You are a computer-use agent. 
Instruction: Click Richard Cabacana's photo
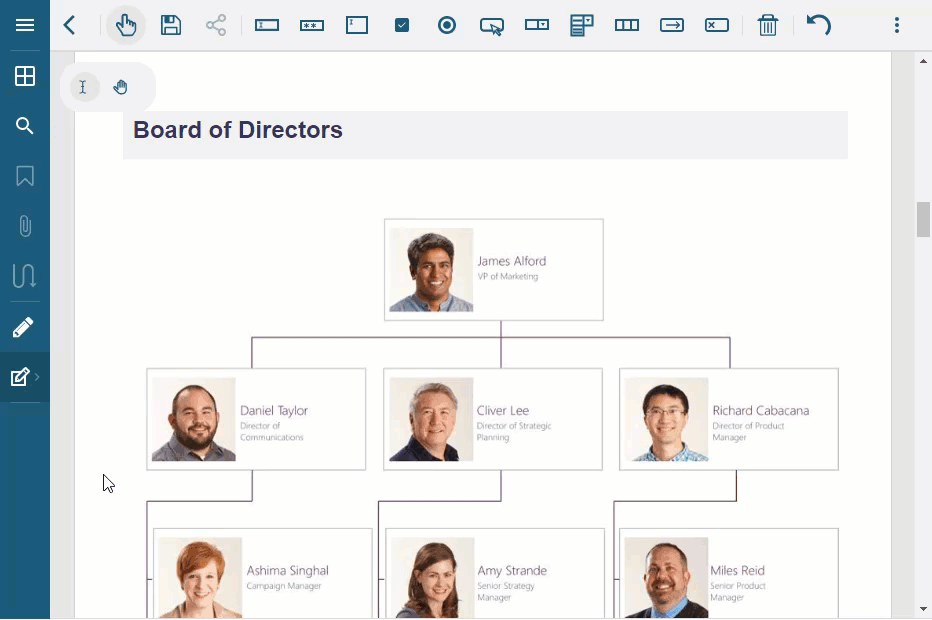(666, 419)
